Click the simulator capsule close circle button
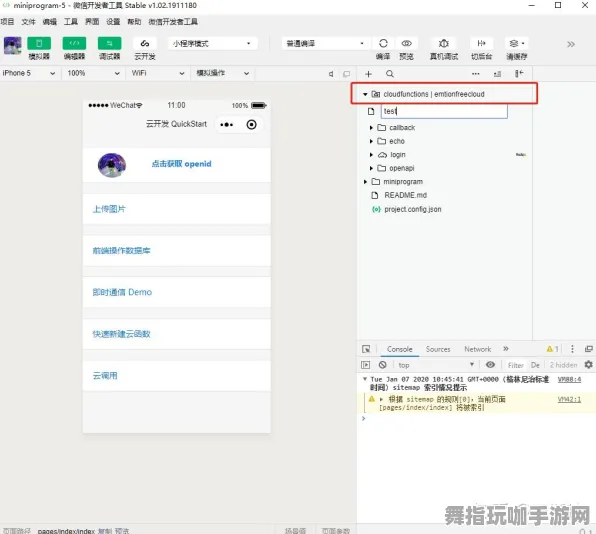 point(251,125)
